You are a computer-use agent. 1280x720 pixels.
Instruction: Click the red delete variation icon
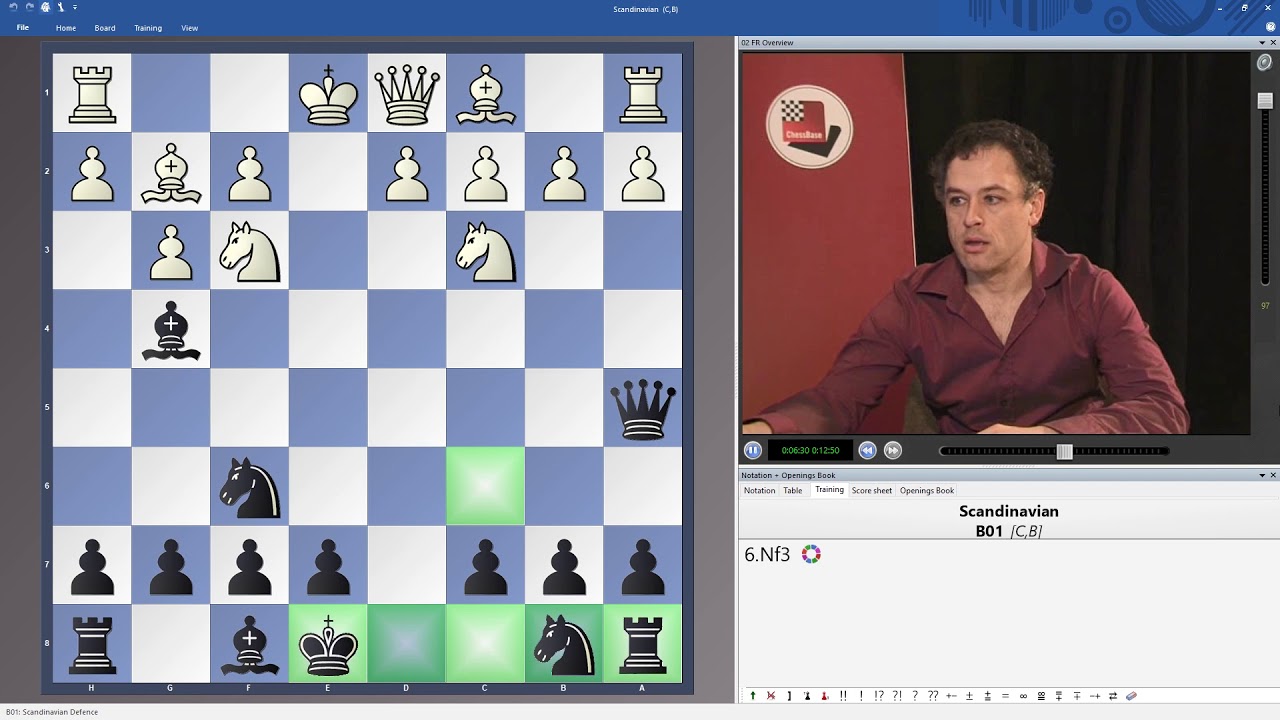pos(771,696)
